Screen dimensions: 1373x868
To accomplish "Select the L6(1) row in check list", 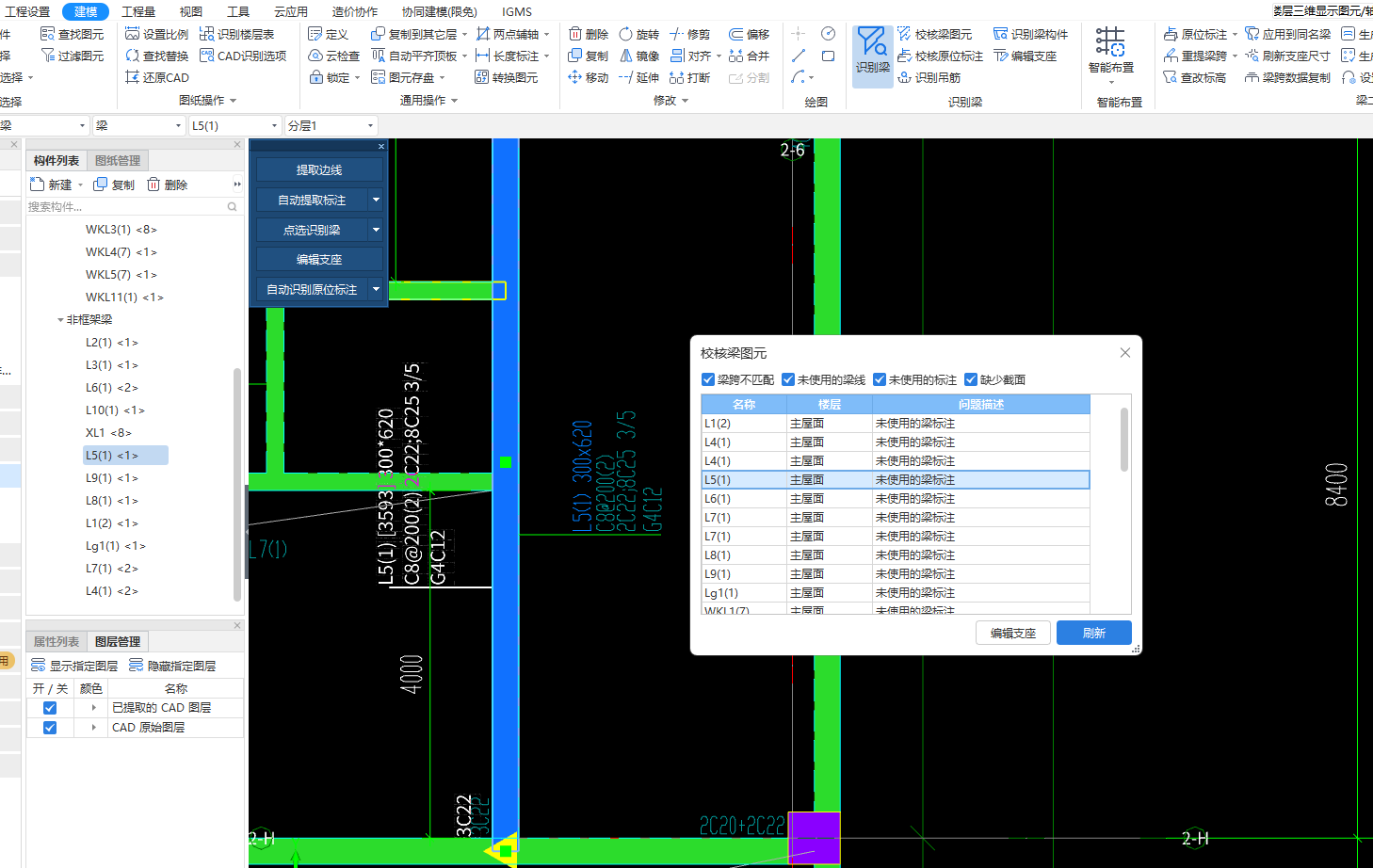I will 895,498.
